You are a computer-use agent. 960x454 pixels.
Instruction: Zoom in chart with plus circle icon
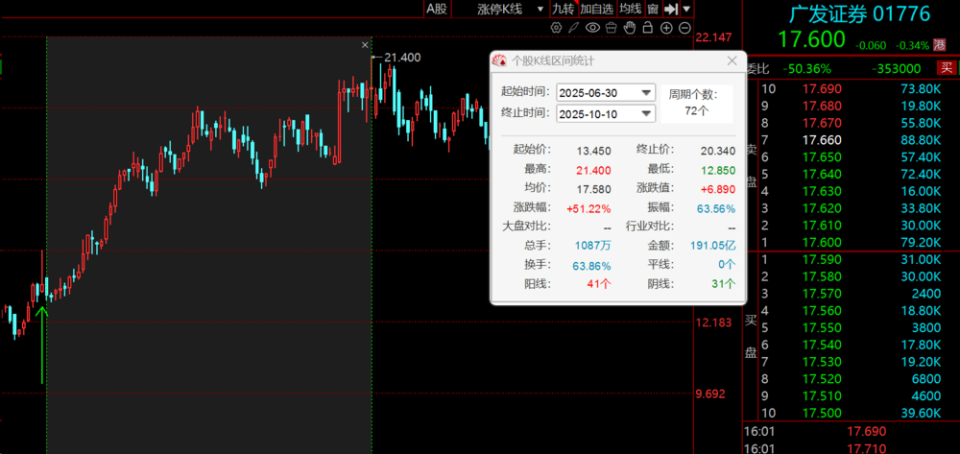[666, 28]
